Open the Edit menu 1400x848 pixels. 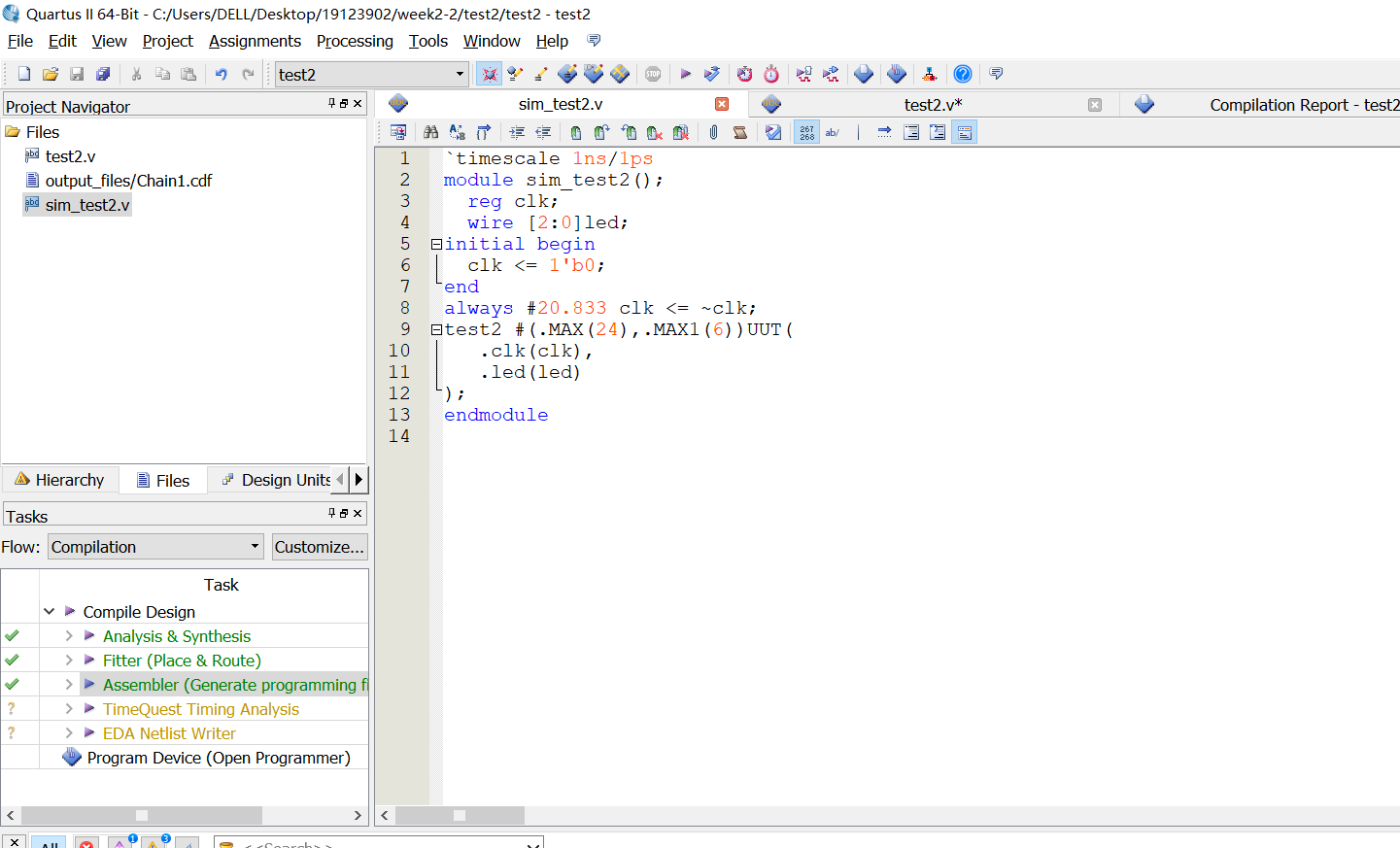pos(62,41)
